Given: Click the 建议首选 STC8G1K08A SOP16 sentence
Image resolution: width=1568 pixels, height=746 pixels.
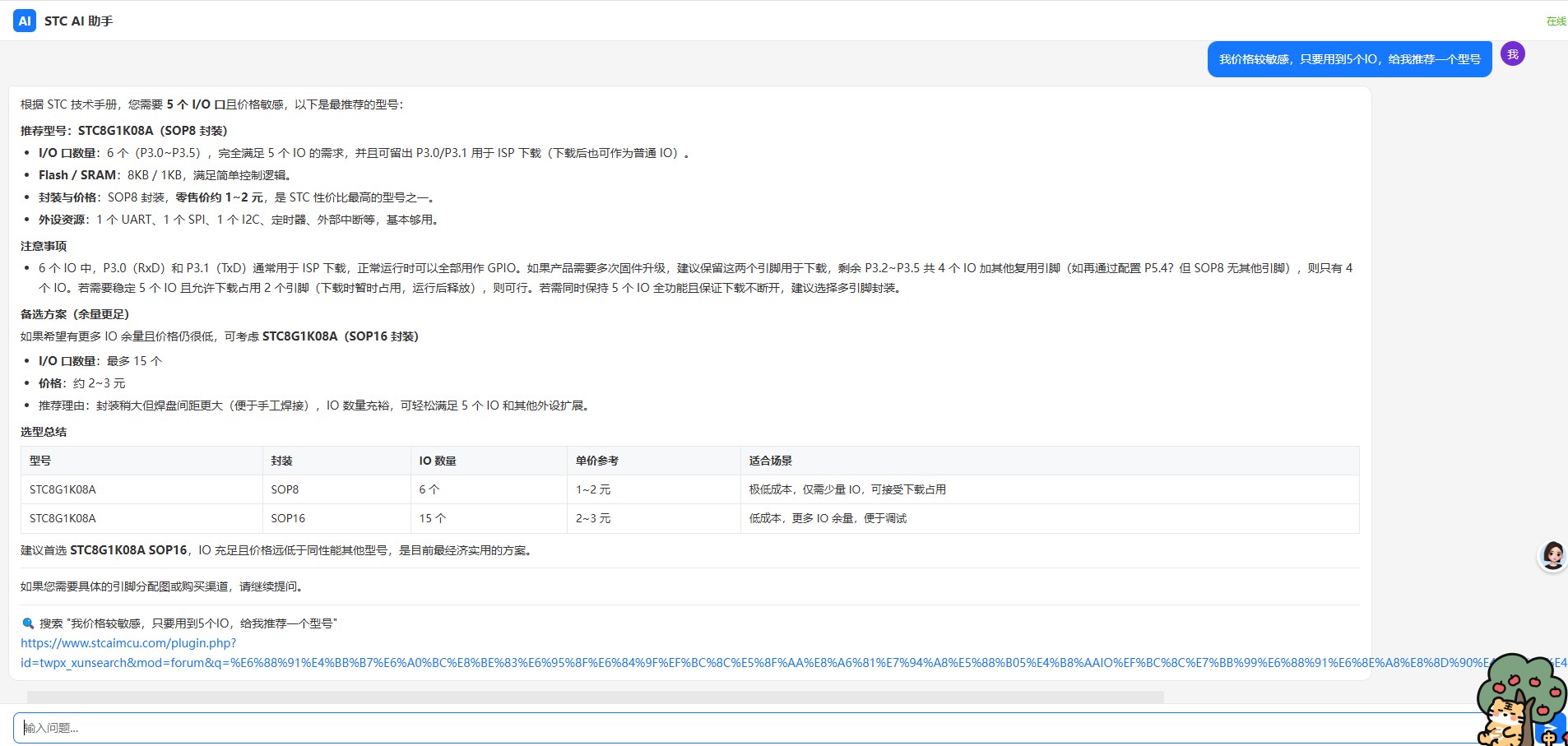Looking at the screenshot, I should point(278,550).
